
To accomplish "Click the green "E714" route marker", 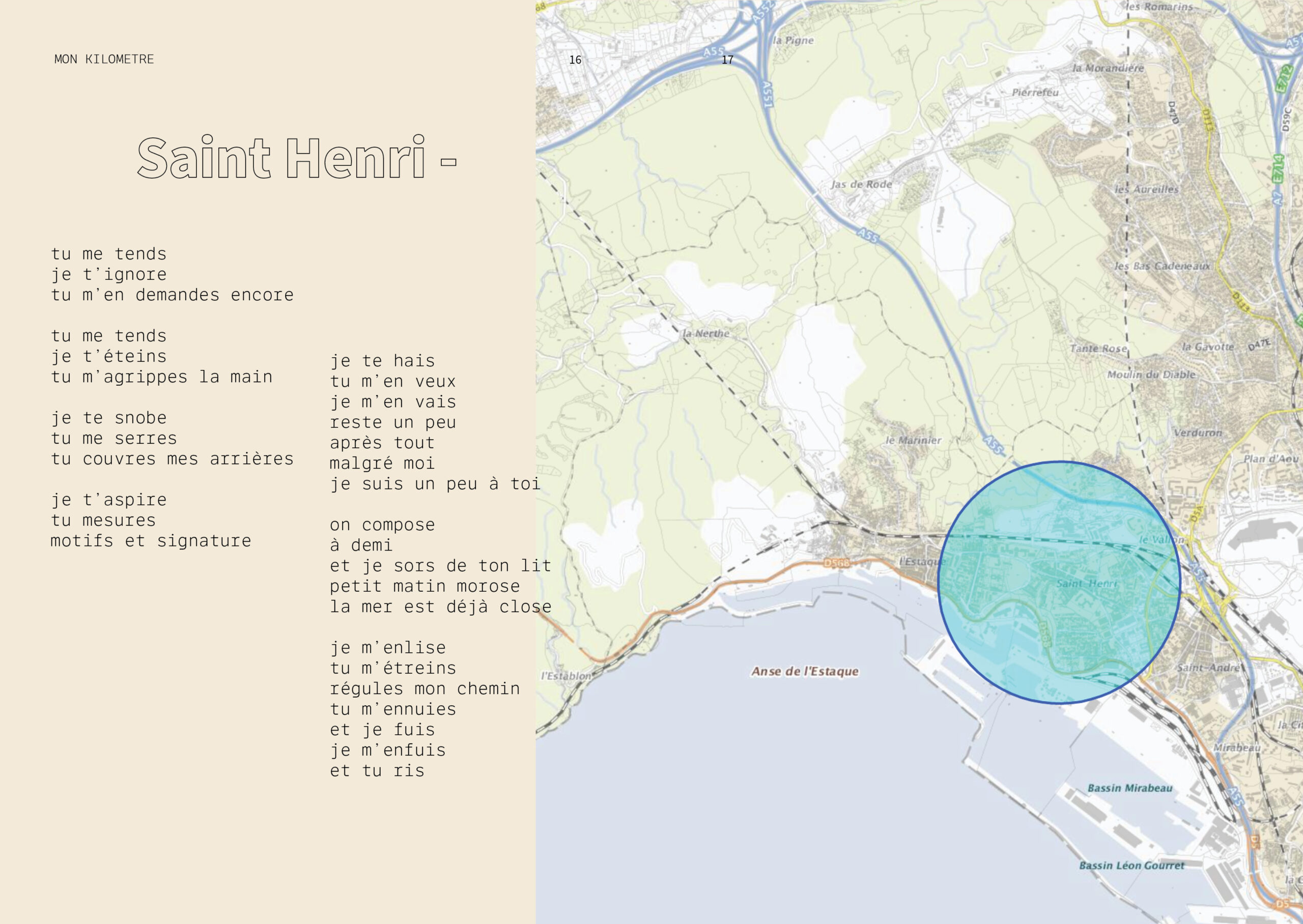I will click(1278, 169).
